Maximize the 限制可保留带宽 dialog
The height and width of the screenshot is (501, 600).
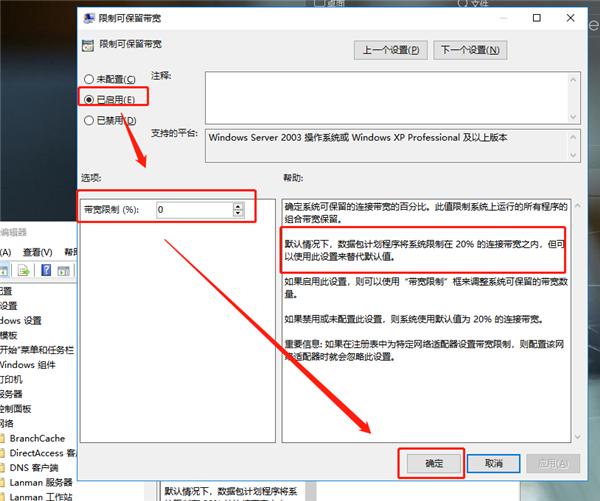tap(537, 18)
